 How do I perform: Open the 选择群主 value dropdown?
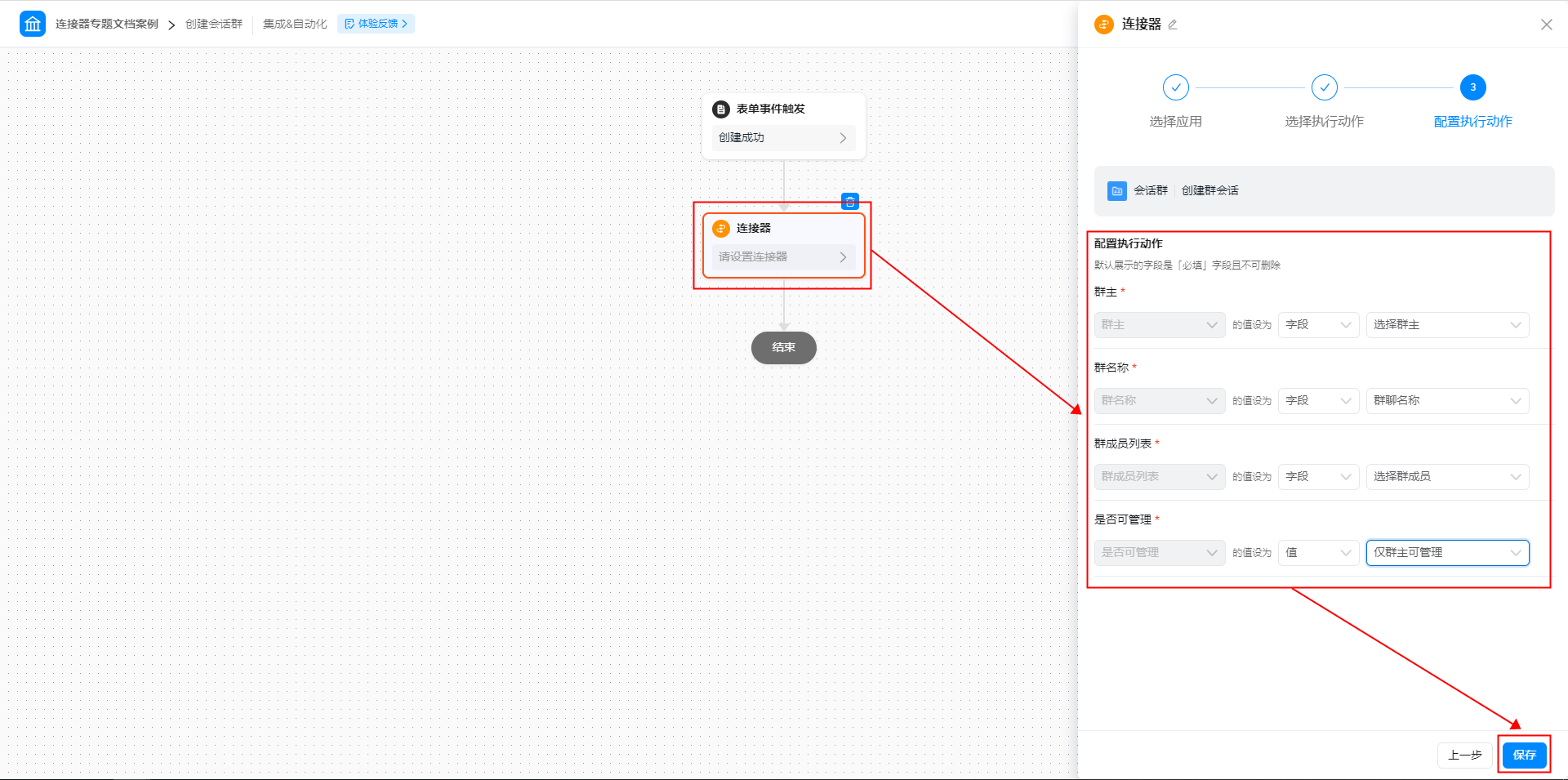tap(1448, 325)
